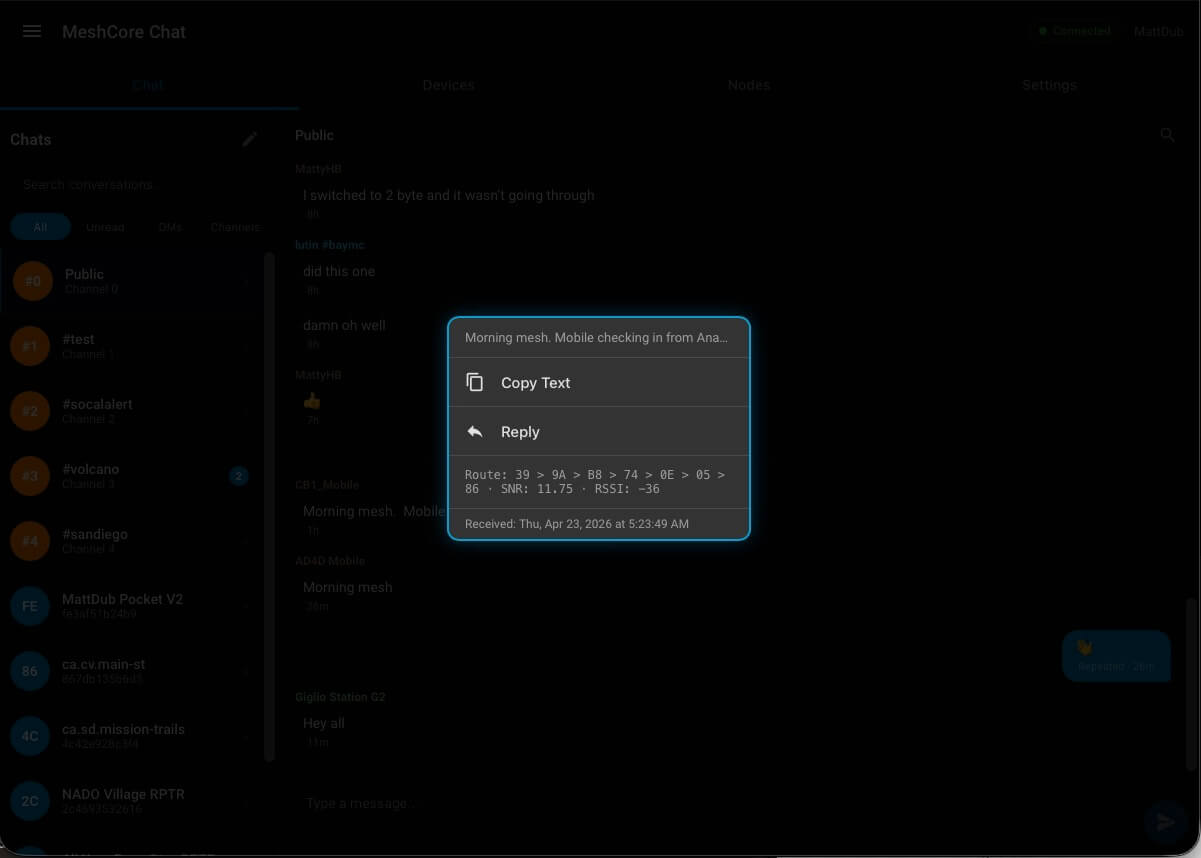Image resolution: width=1201 pixels, height=858 pixels.
Task: Choose Reply in the message popup
Action: (x=599, y=432)
